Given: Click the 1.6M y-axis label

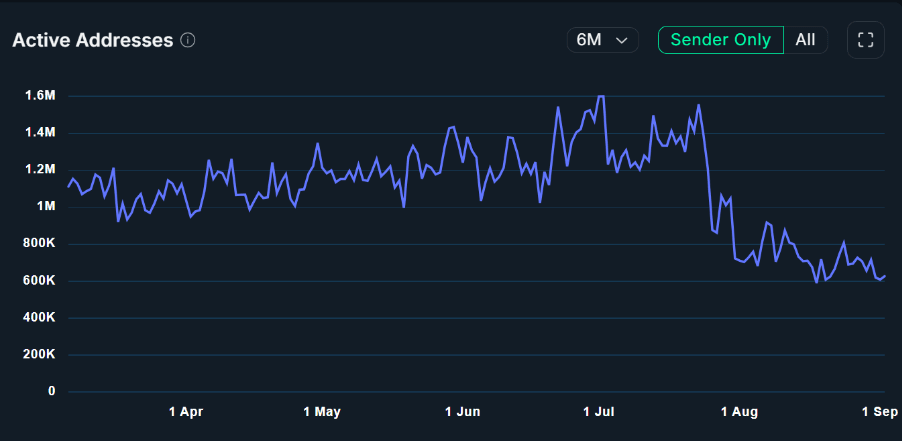Looking at the screenshot, I should 40,96.
